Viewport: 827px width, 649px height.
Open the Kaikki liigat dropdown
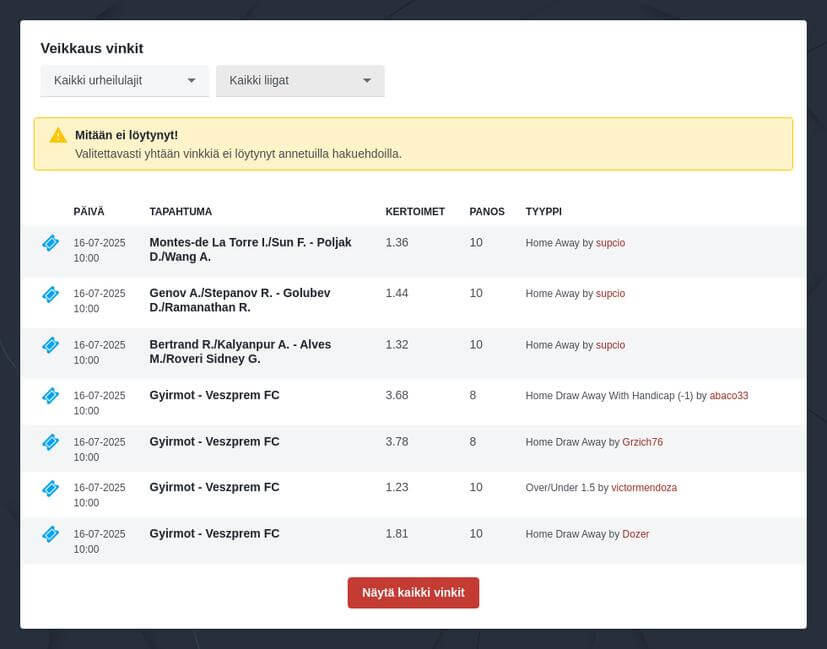pyautogui.click(x=300, y=81)
